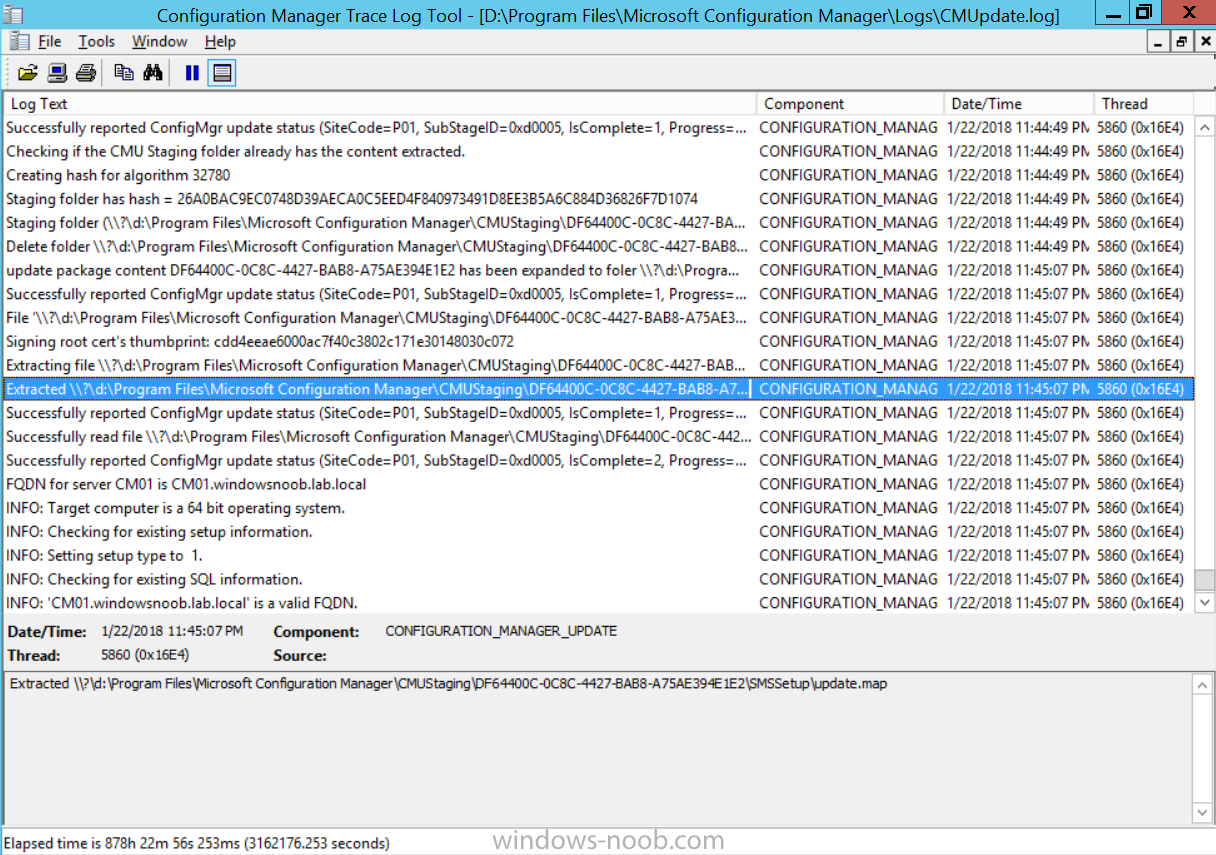Click the details text pane scrollbar up arrow

coord(1203,684)
